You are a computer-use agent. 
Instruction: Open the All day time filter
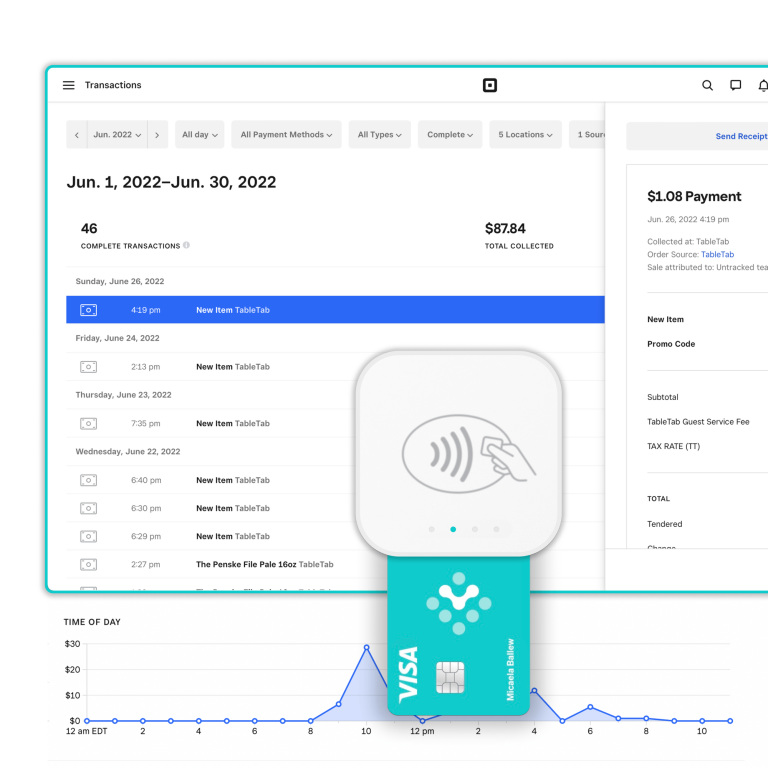(198, 135)
